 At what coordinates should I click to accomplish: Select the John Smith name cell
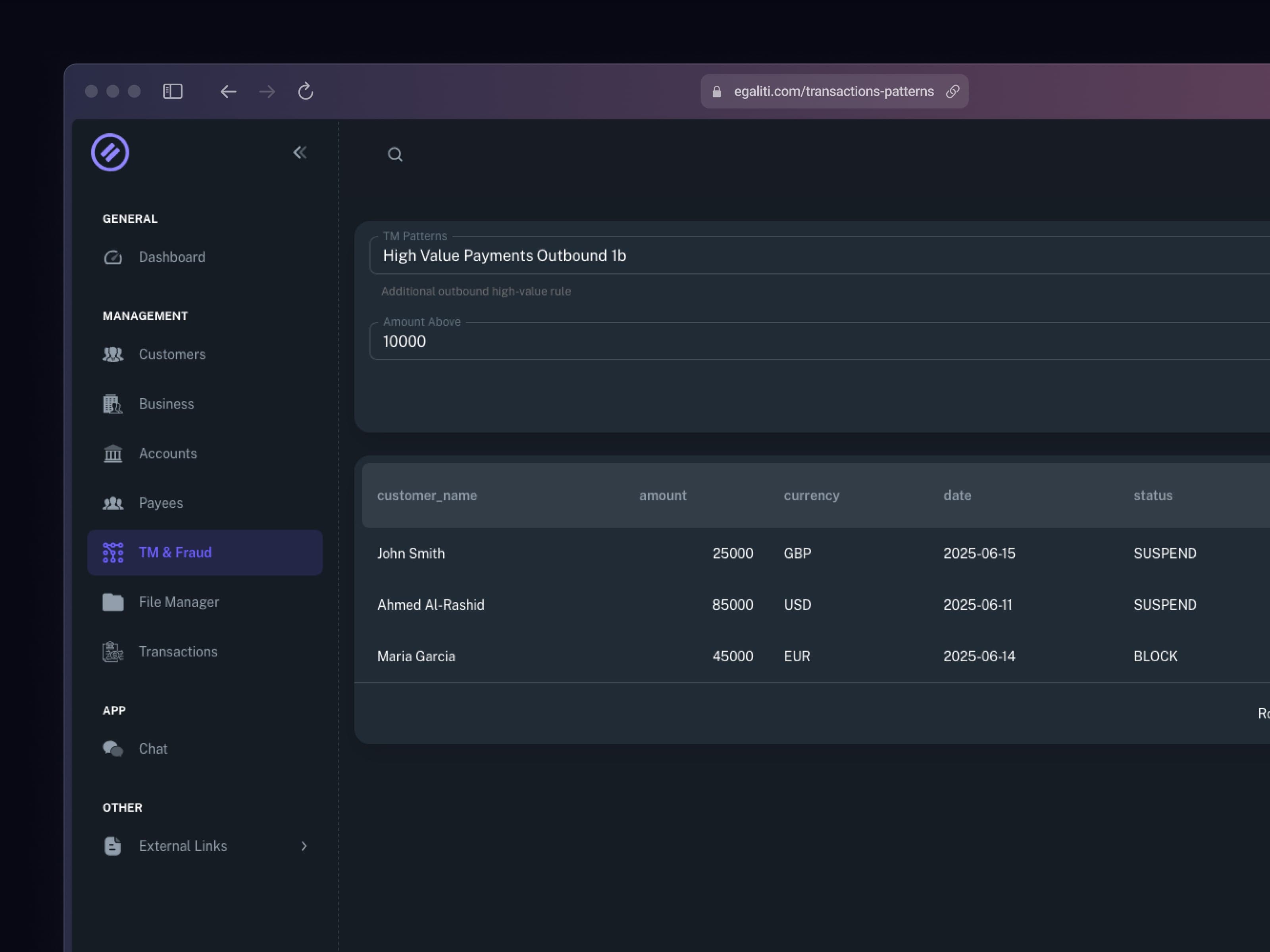[411, 554]
